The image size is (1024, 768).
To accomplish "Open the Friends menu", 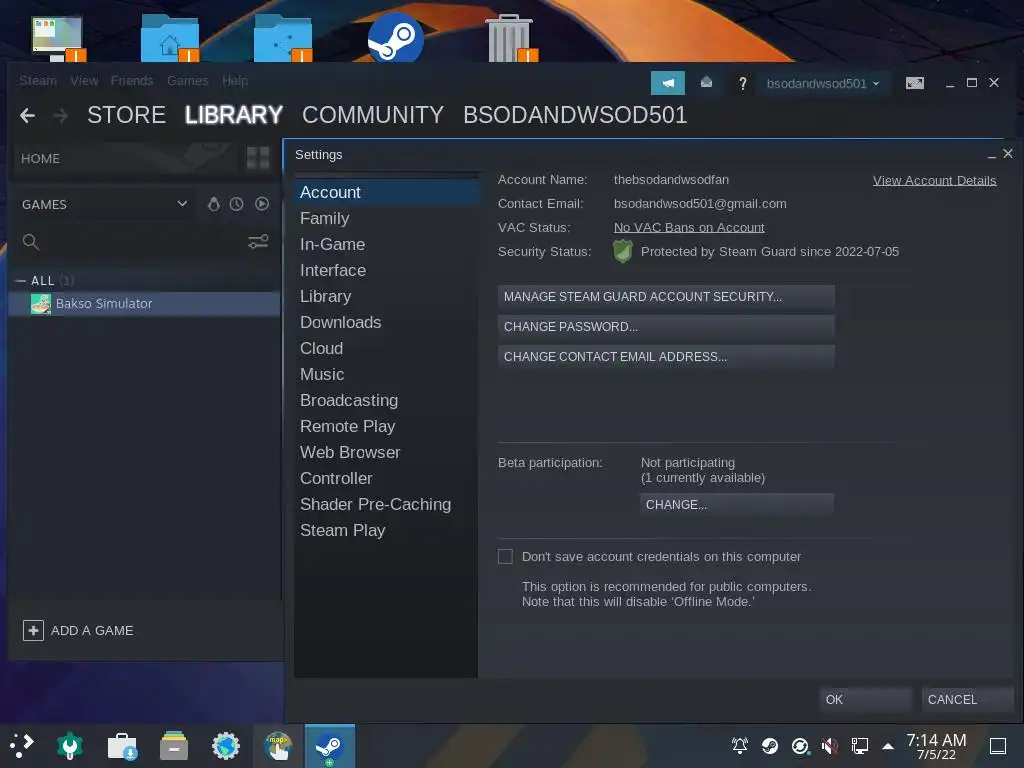I will click(132, 81).
